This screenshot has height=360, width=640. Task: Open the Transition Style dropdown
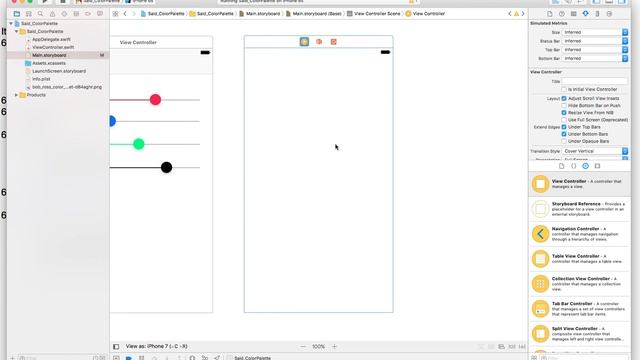595,151
